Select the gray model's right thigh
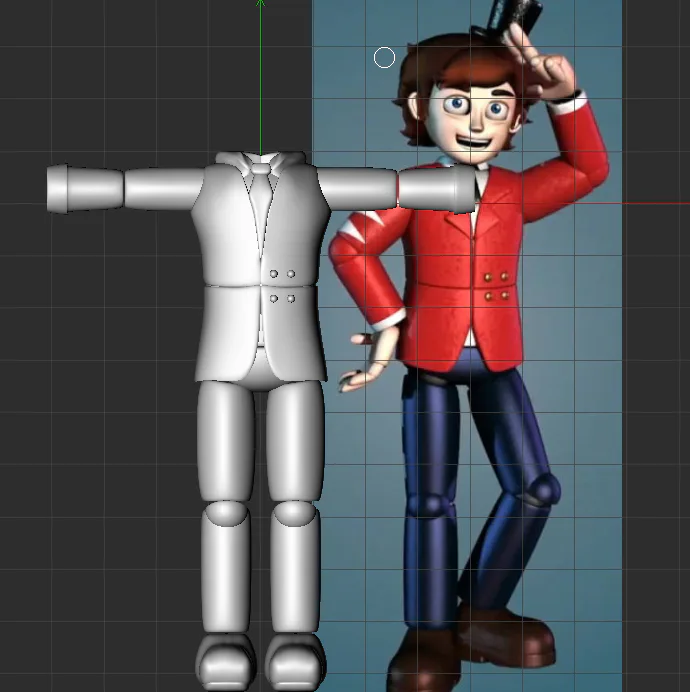 click(x=295, y=441)
